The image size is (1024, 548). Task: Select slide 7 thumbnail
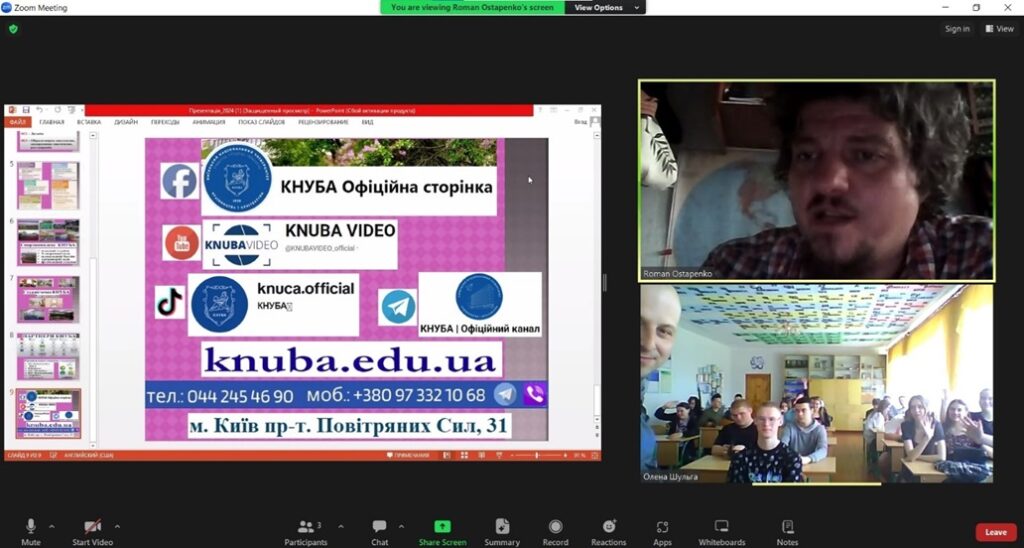point(48,299)
